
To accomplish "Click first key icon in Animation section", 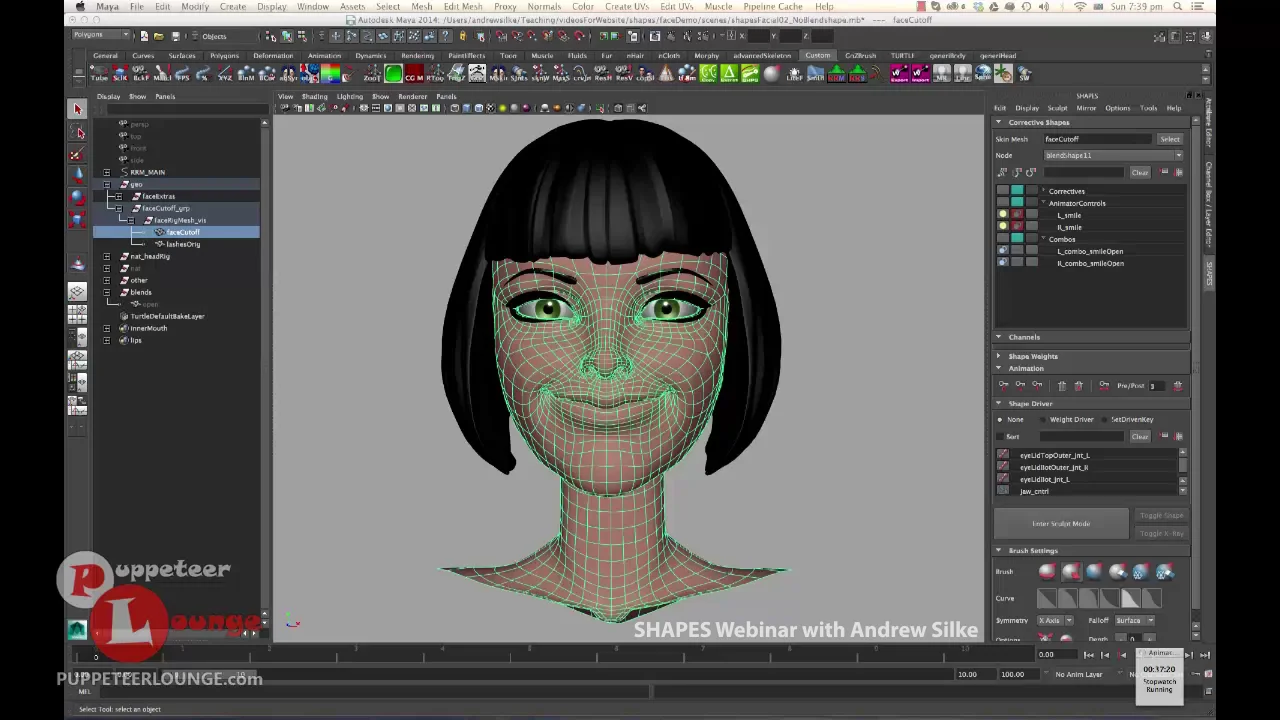I will tap(1004, 385).
